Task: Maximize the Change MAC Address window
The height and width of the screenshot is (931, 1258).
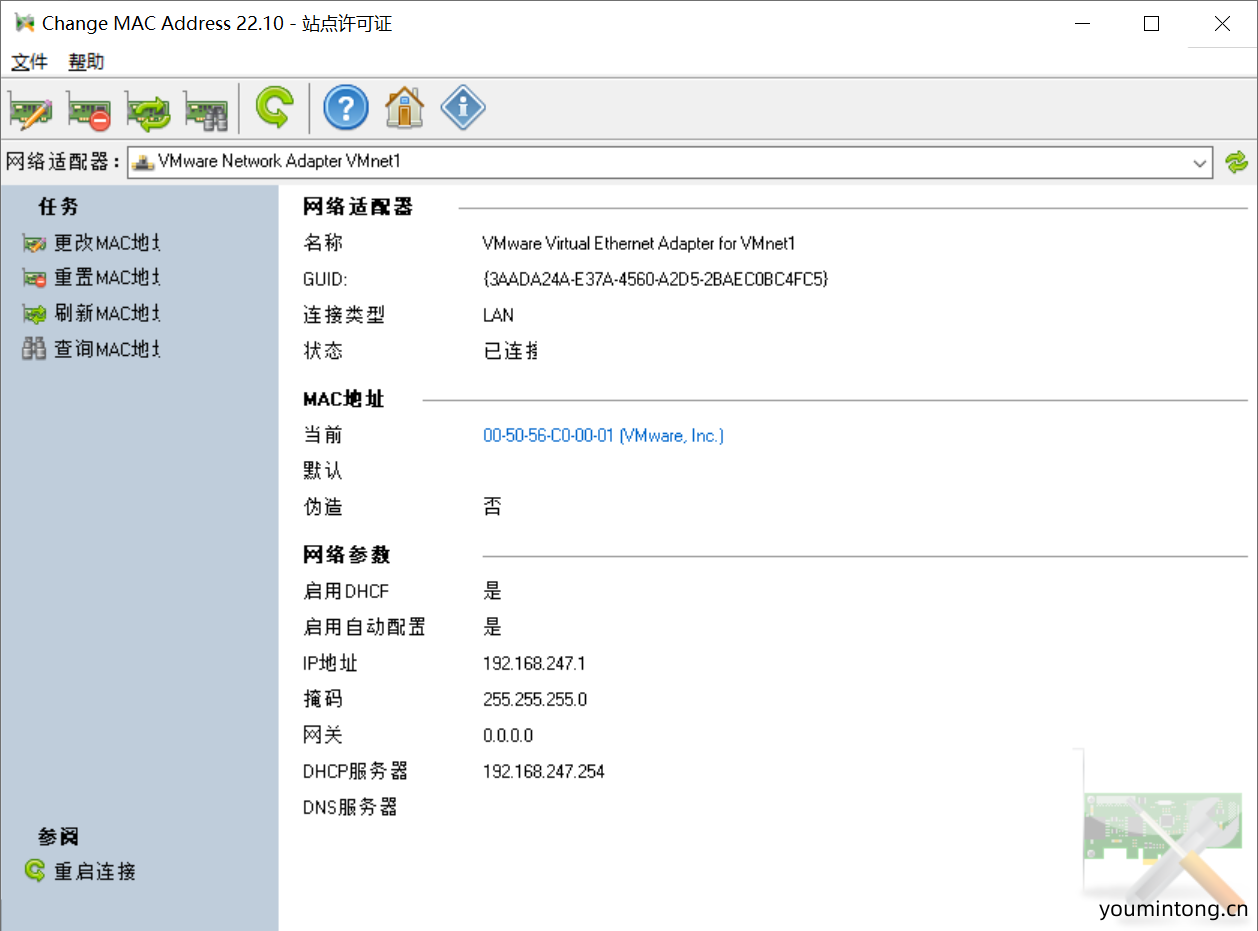Action: pos(1151,24)
